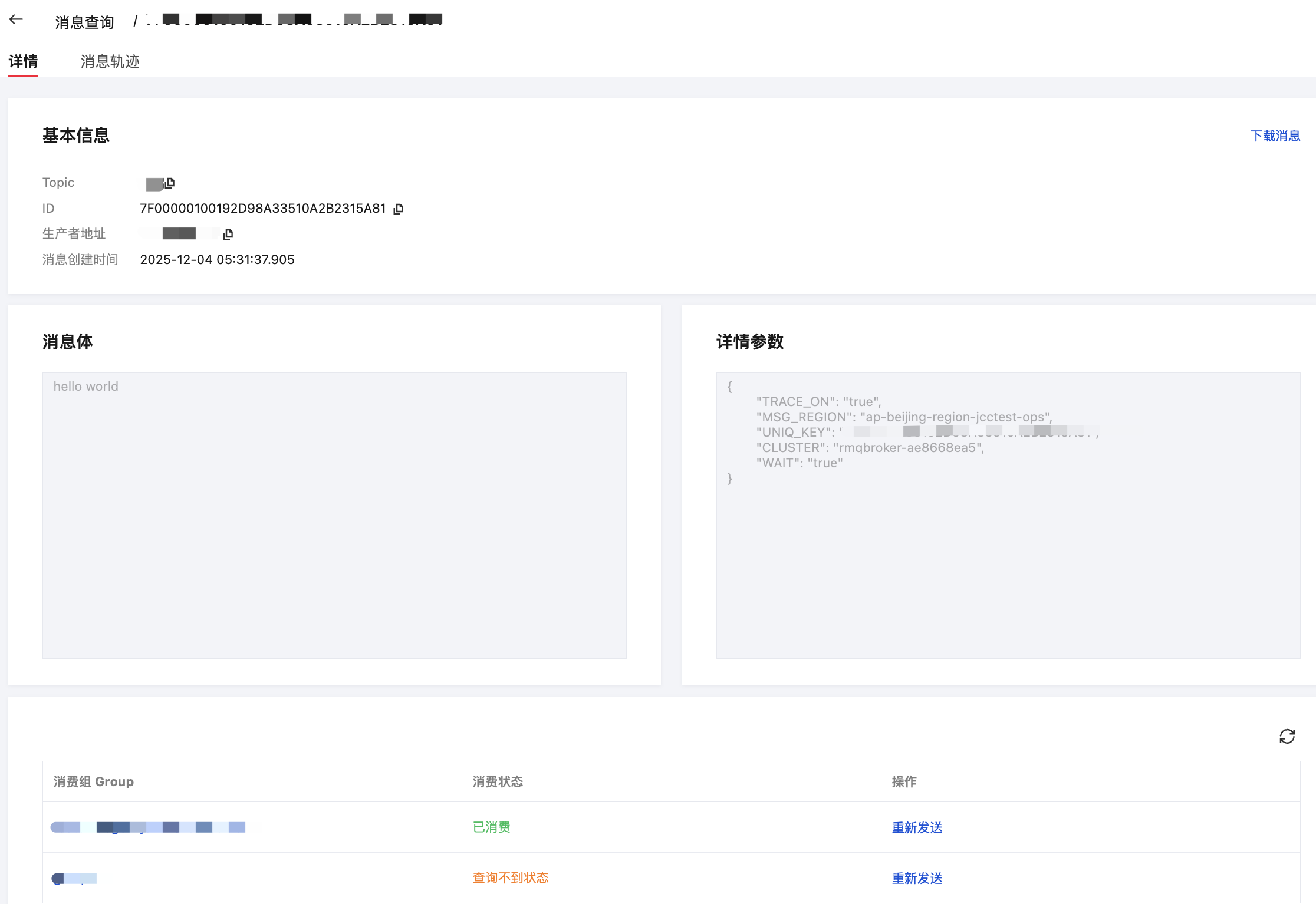Click the "WAIT": "true" line
Image resolution: width=1316 pixels, height=904 pixels.
point(800,463)
